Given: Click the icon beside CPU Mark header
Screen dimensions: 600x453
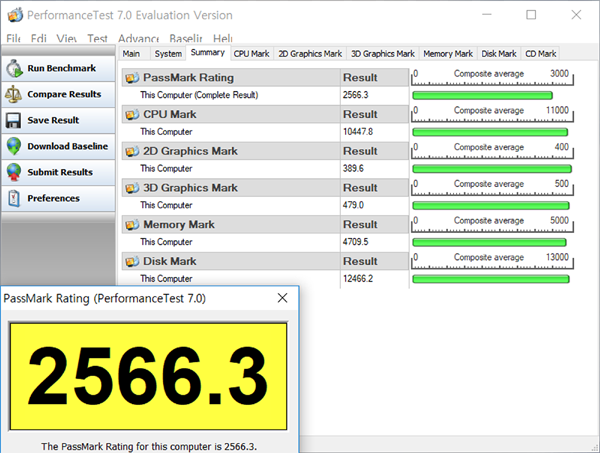Looking at the screenshot, I should [x=132, y=114].
